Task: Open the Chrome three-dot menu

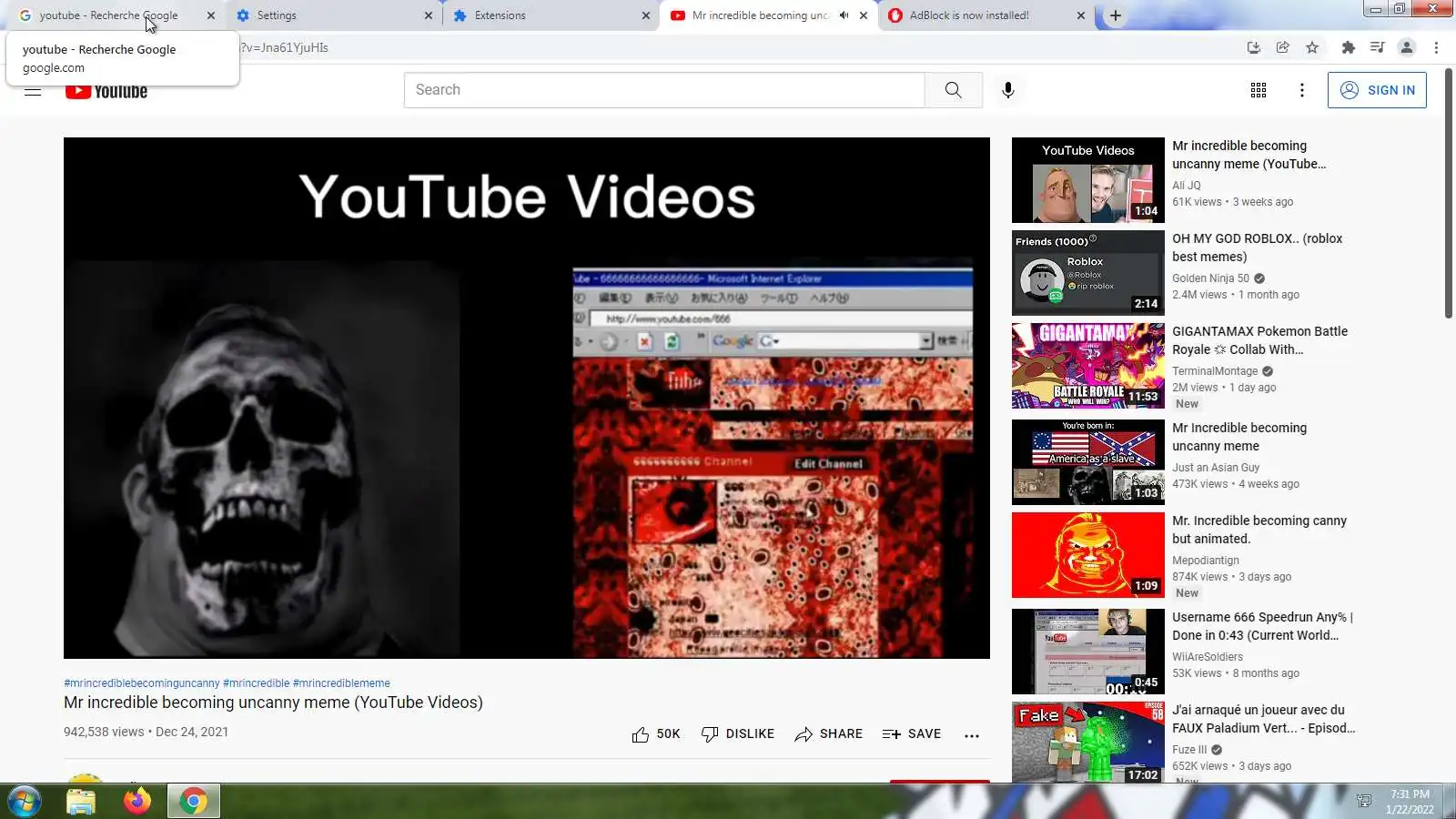Action: [x=1437, y=47]
